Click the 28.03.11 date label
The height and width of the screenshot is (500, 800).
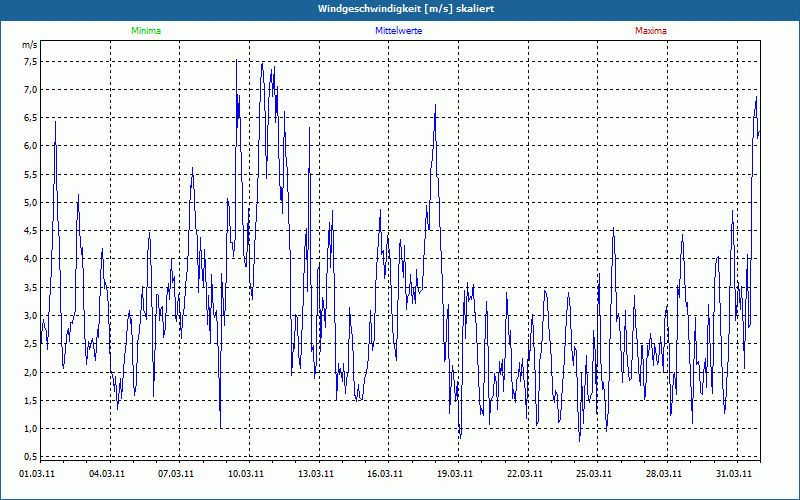coord(664,474)
